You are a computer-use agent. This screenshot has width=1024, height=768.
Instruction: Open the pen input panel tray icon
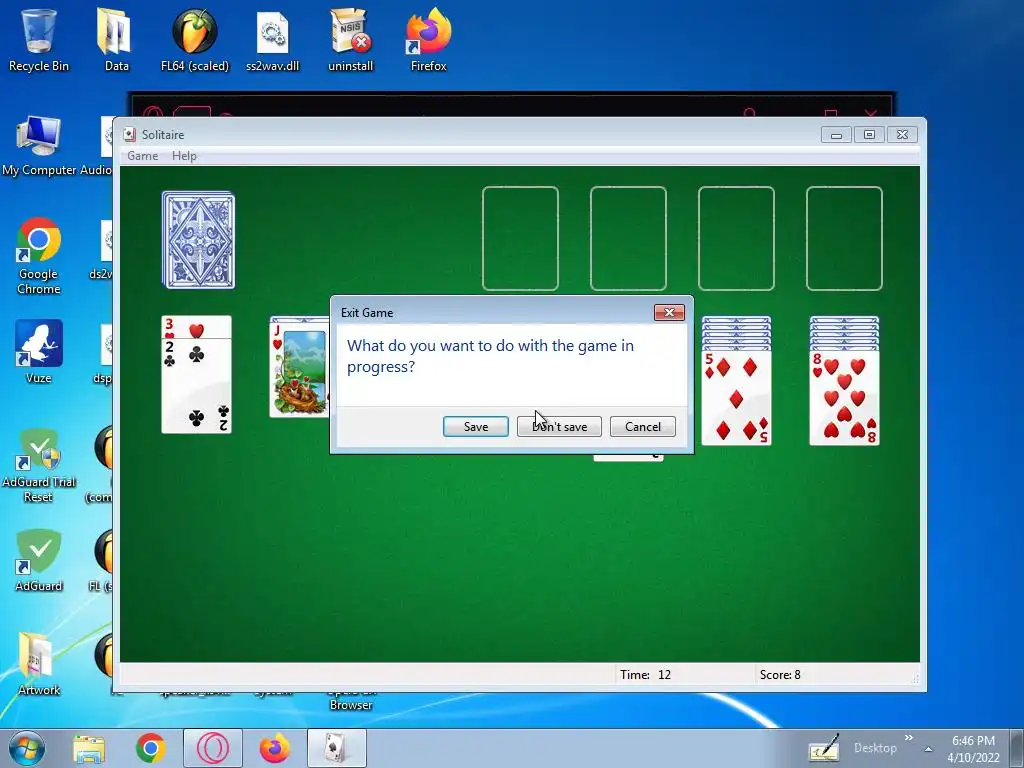(824, 748)
